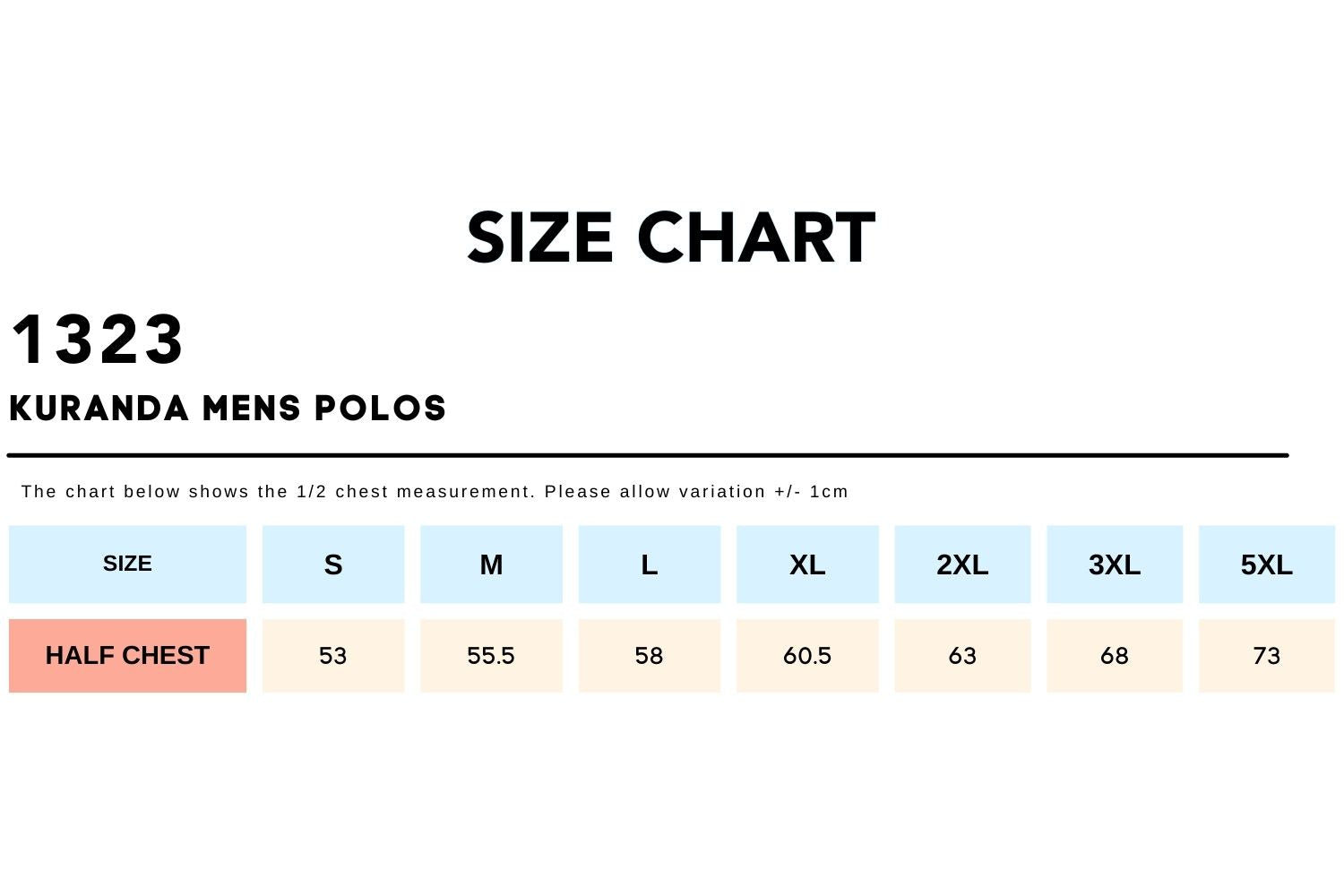Click the S size column header
Image resolution: width=1344 pixels, height=896 pixels.
pyautogui.click(x=333, y=564)
